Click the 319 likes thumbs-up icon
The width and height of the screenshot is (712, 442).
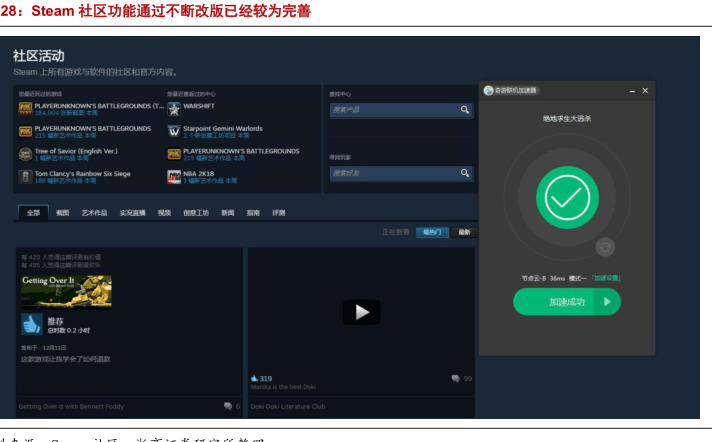click(254, 378)
